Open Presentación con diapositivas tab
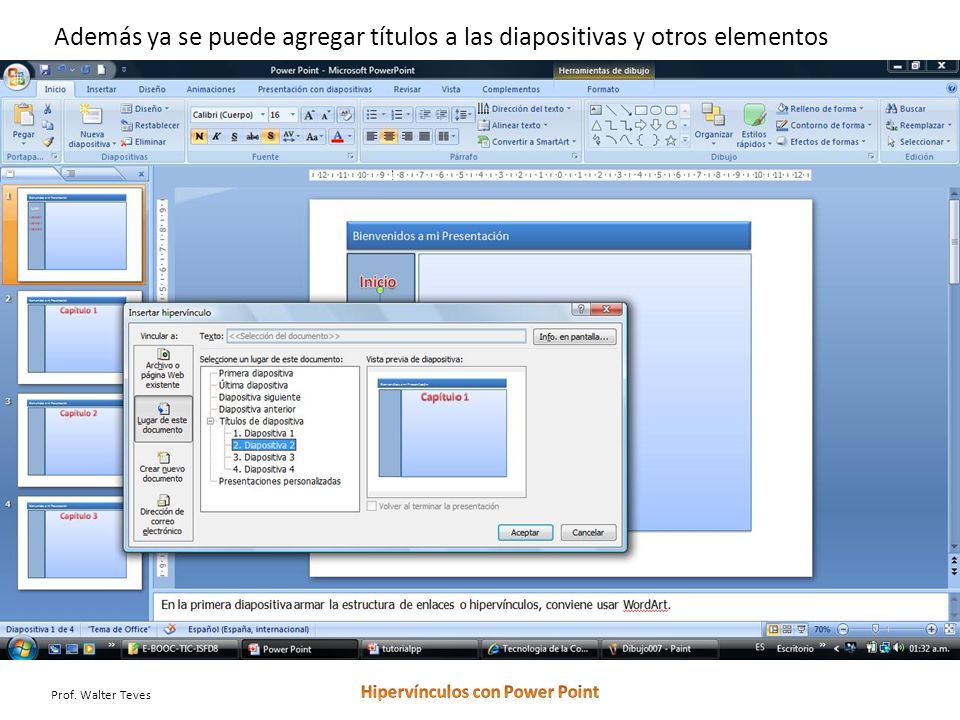 point(315,89)
